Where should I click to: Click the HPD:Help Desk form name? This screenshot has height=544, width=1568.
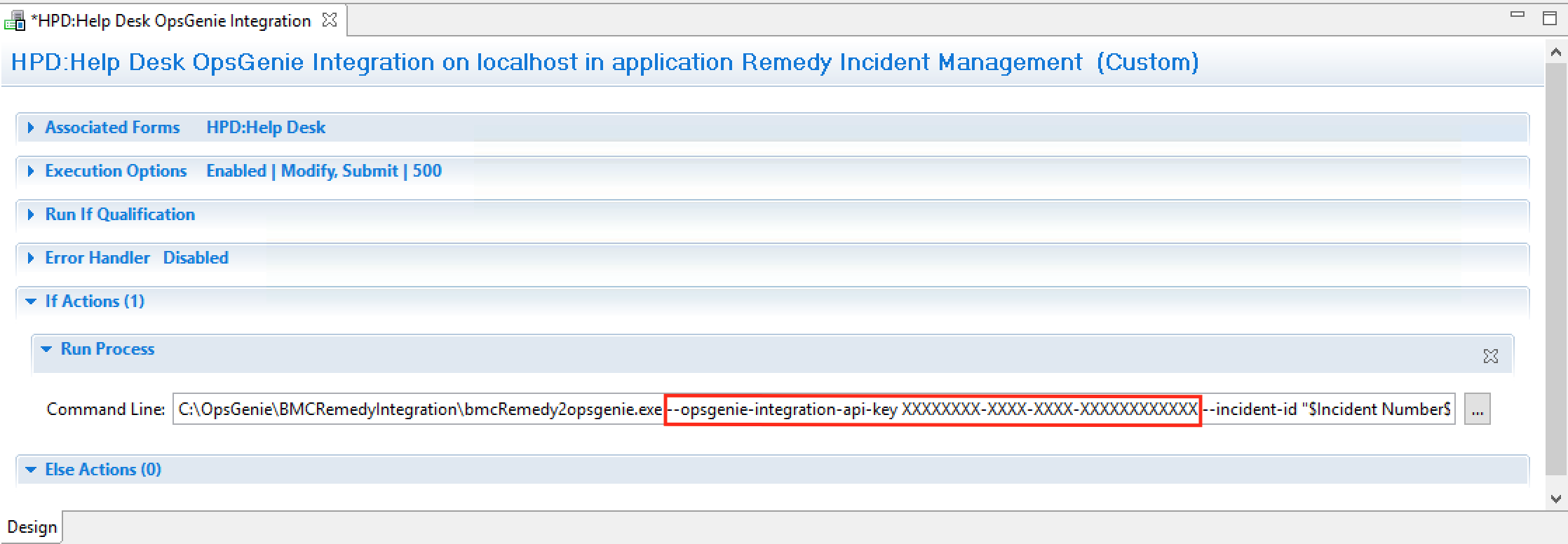pyautogui.click(x=266, y=128)
